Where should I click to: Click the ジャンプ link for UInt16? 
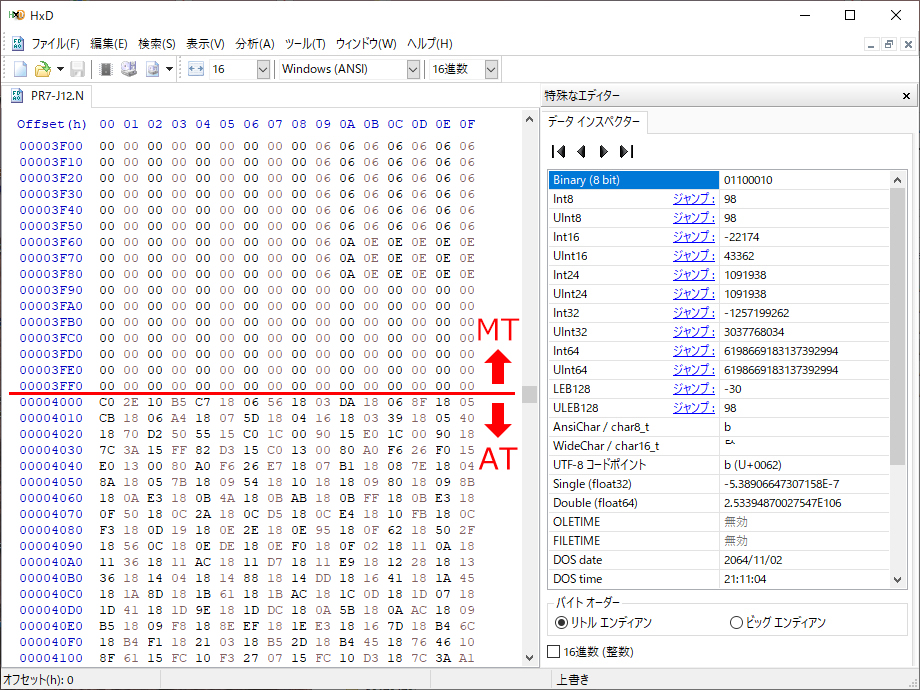click(x=694, y=256)
